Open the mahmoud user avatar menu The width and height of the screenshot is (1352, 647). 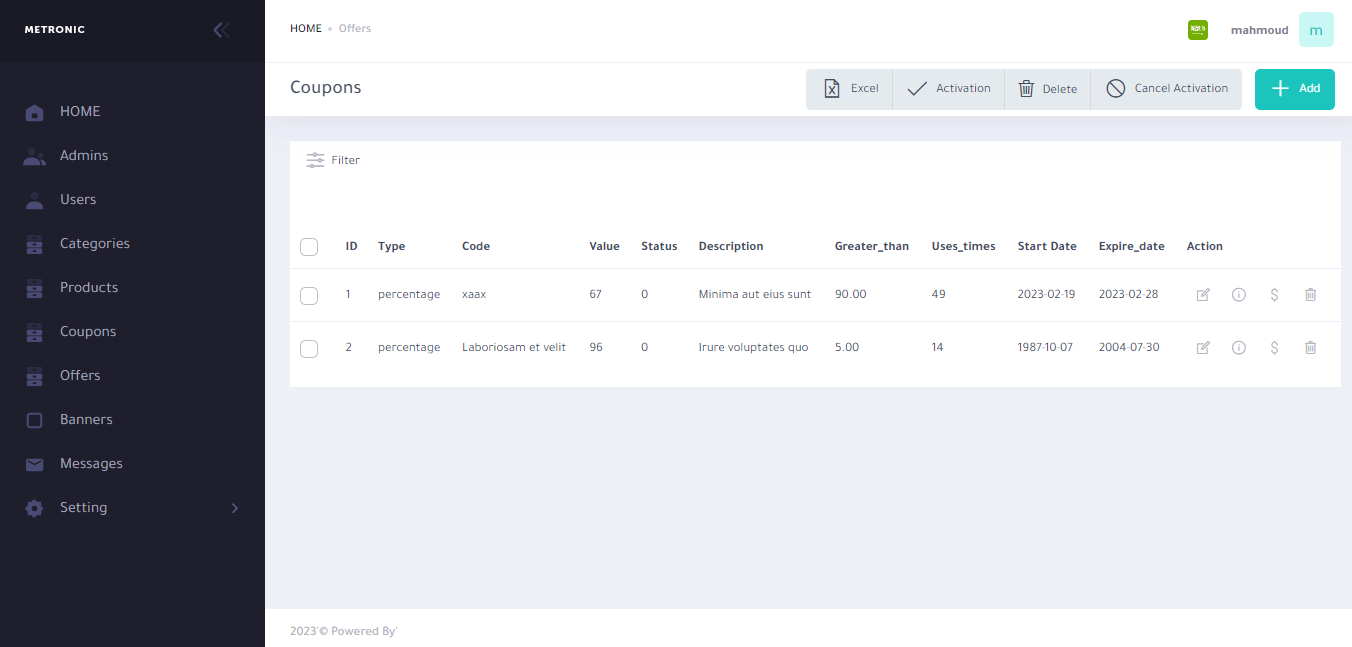(x=1316, y=30)
